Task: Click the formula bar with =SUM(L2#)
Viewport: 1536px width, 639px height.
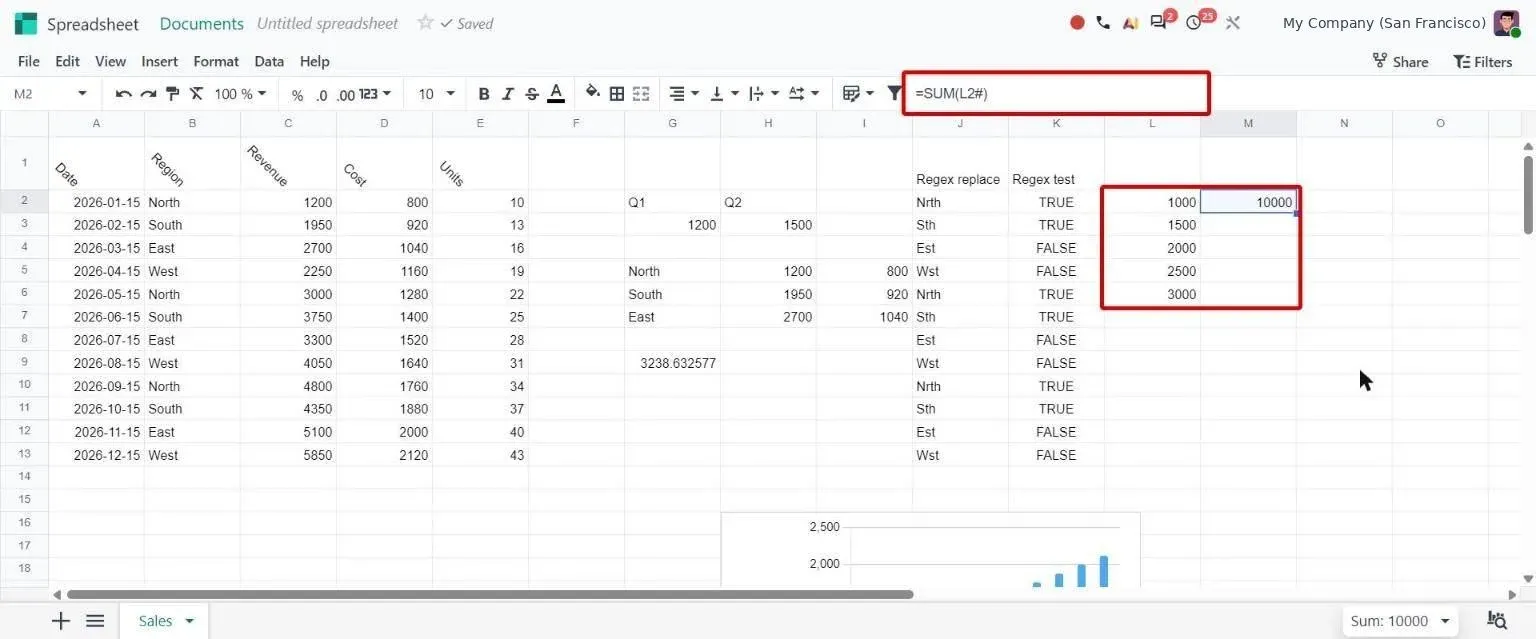Action: point(1056,94)
